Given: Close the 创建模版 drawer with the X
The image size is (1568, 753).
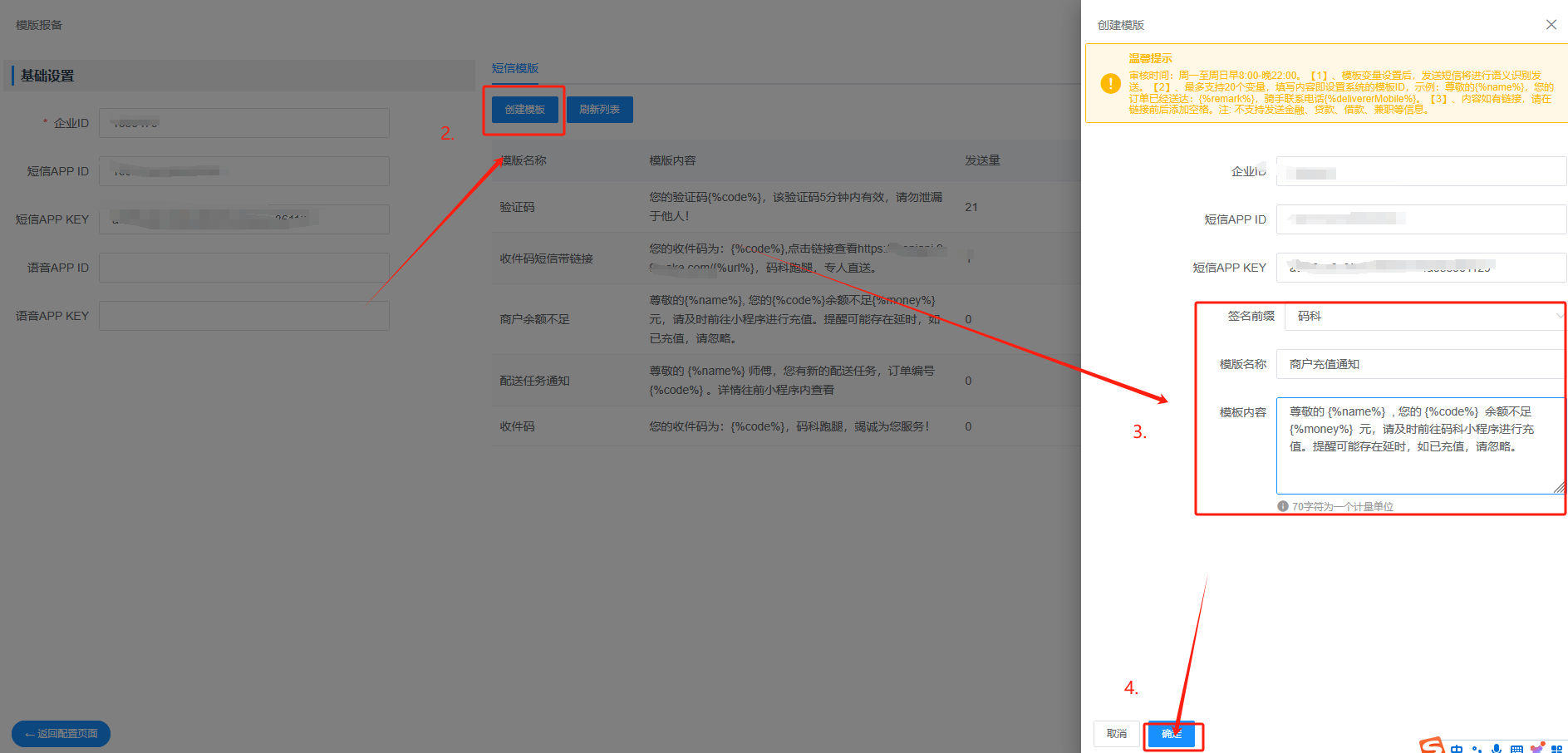Looking at the screenshot, I should [x=1551, y=25].
